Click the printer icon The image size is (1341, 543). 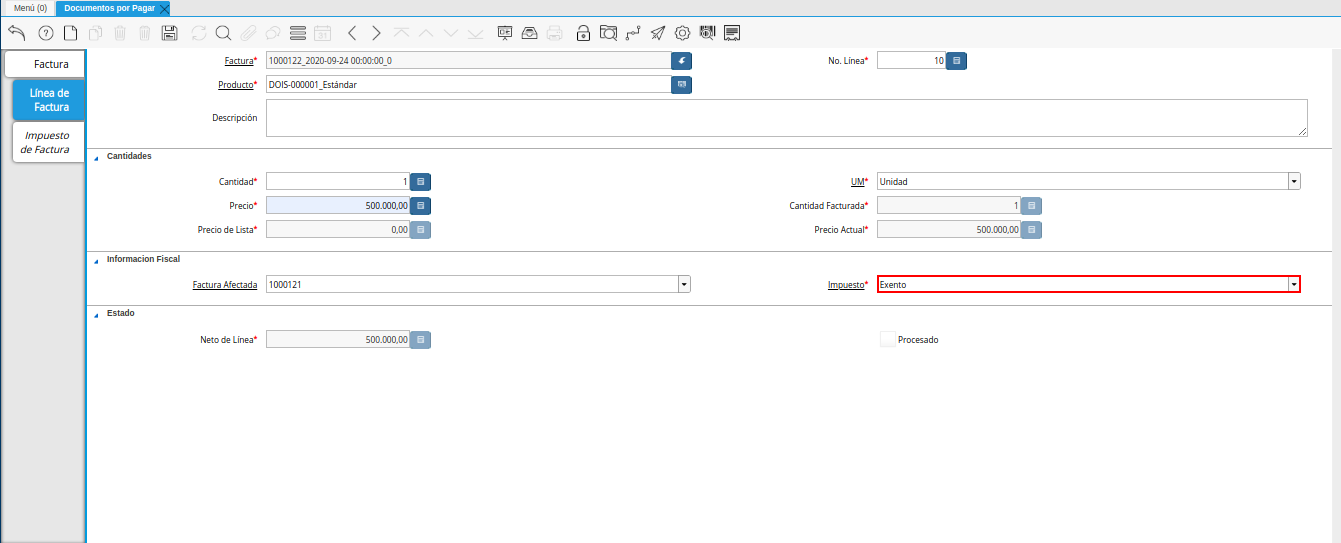(555, 33)
